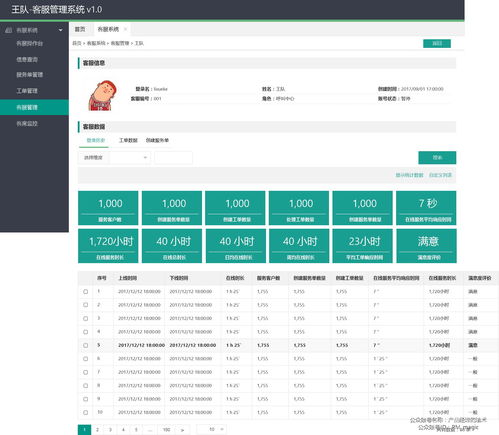Open the page-size dropdown showing 10
Viewport: 499px width, 435px height.
tap(212, 429)
